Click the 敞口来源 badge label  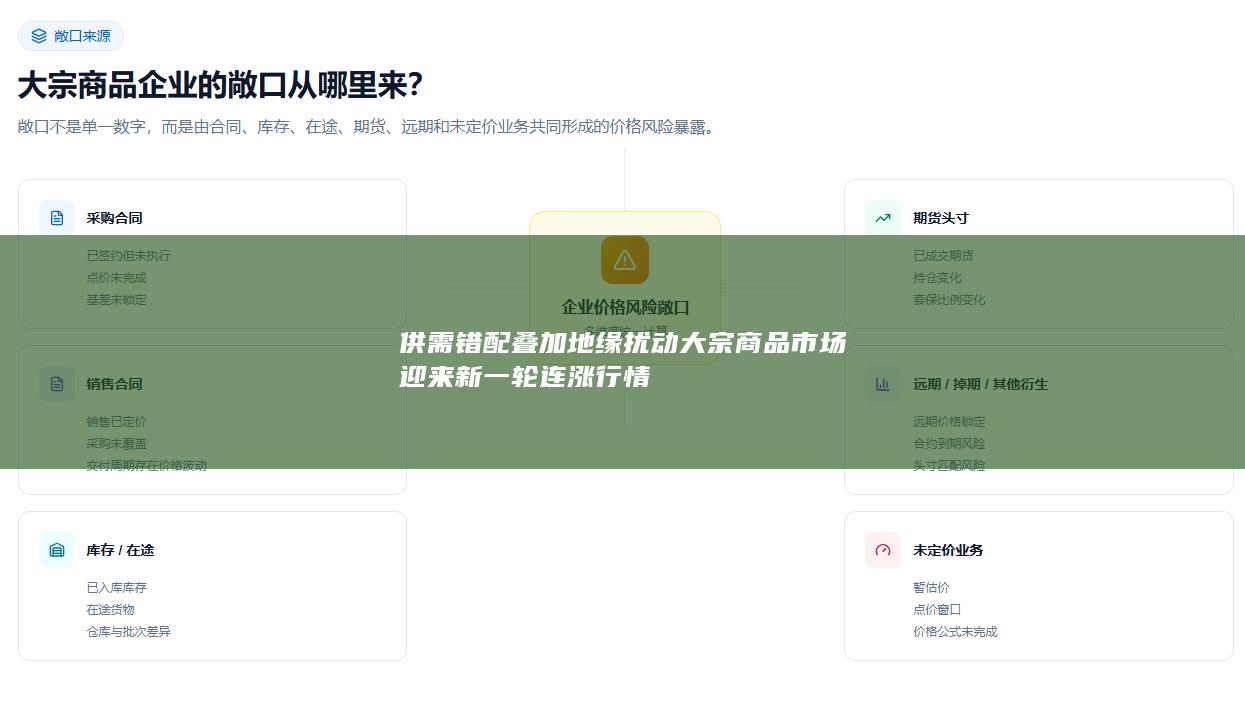[82, 36]
